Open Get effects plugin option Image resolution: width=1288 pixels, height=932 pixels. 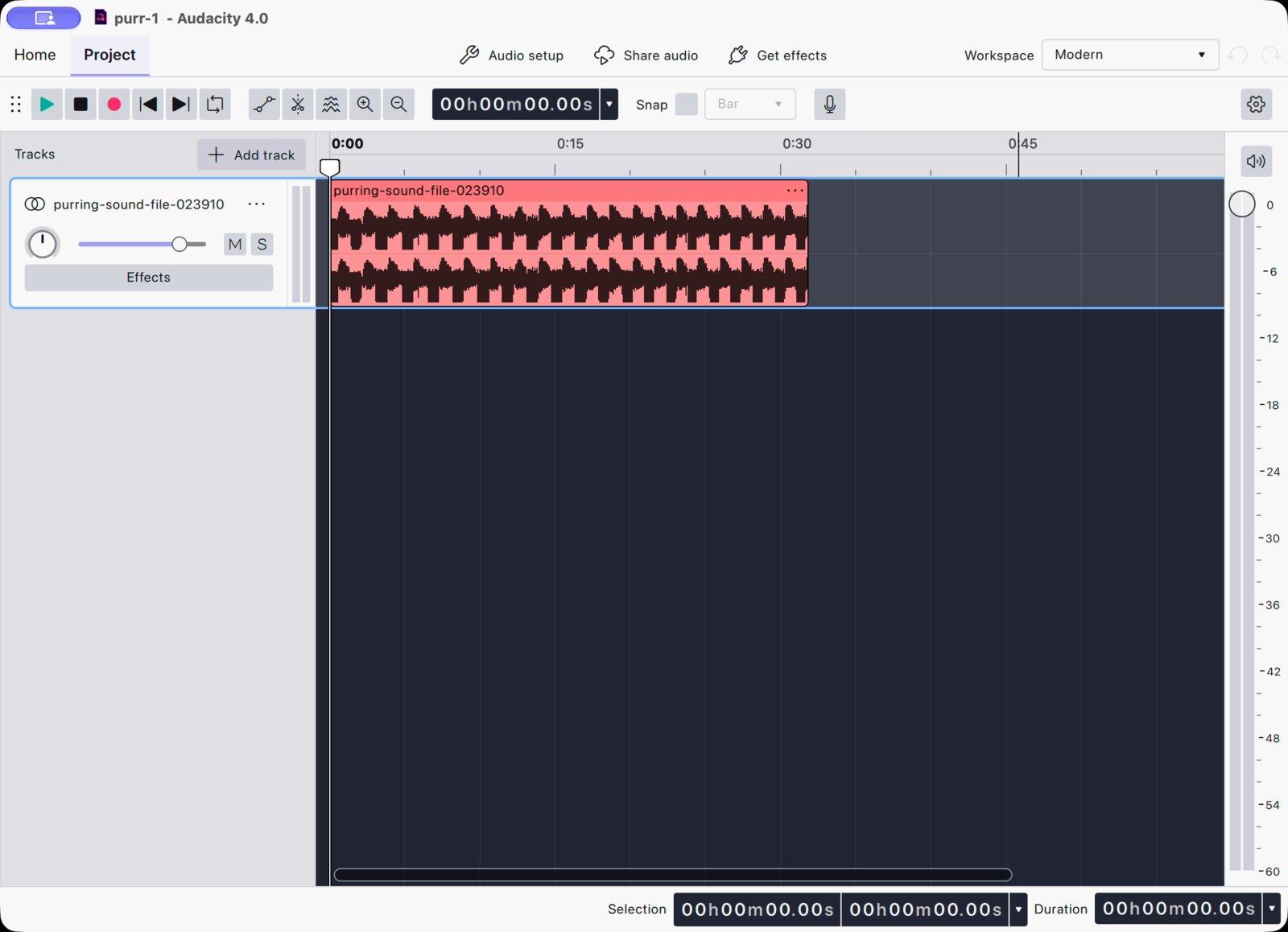778,55
